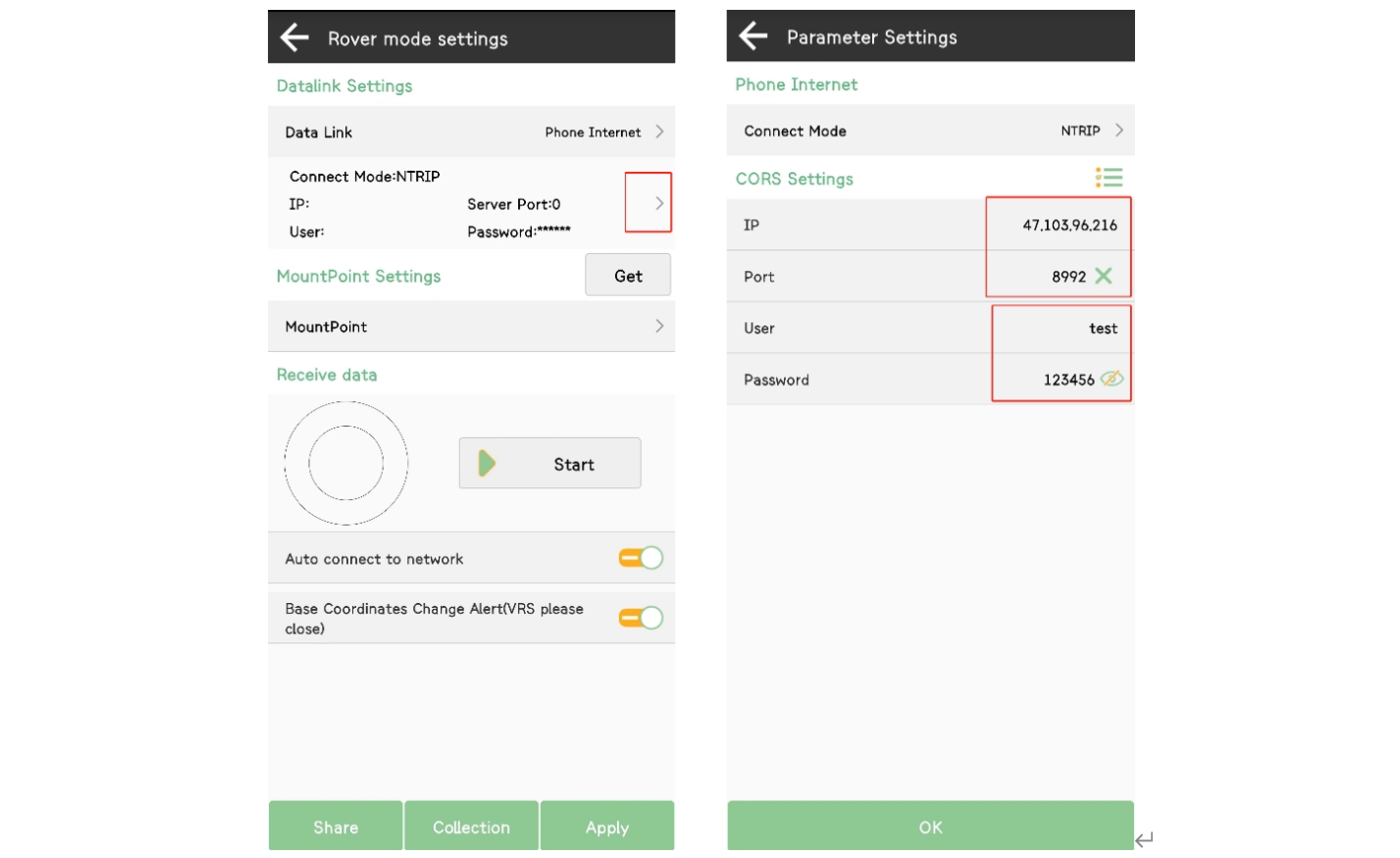This screenshot has width=1400, height=858.
Task: Open the MountPoint selection row
Action: (x=472, y=327)
